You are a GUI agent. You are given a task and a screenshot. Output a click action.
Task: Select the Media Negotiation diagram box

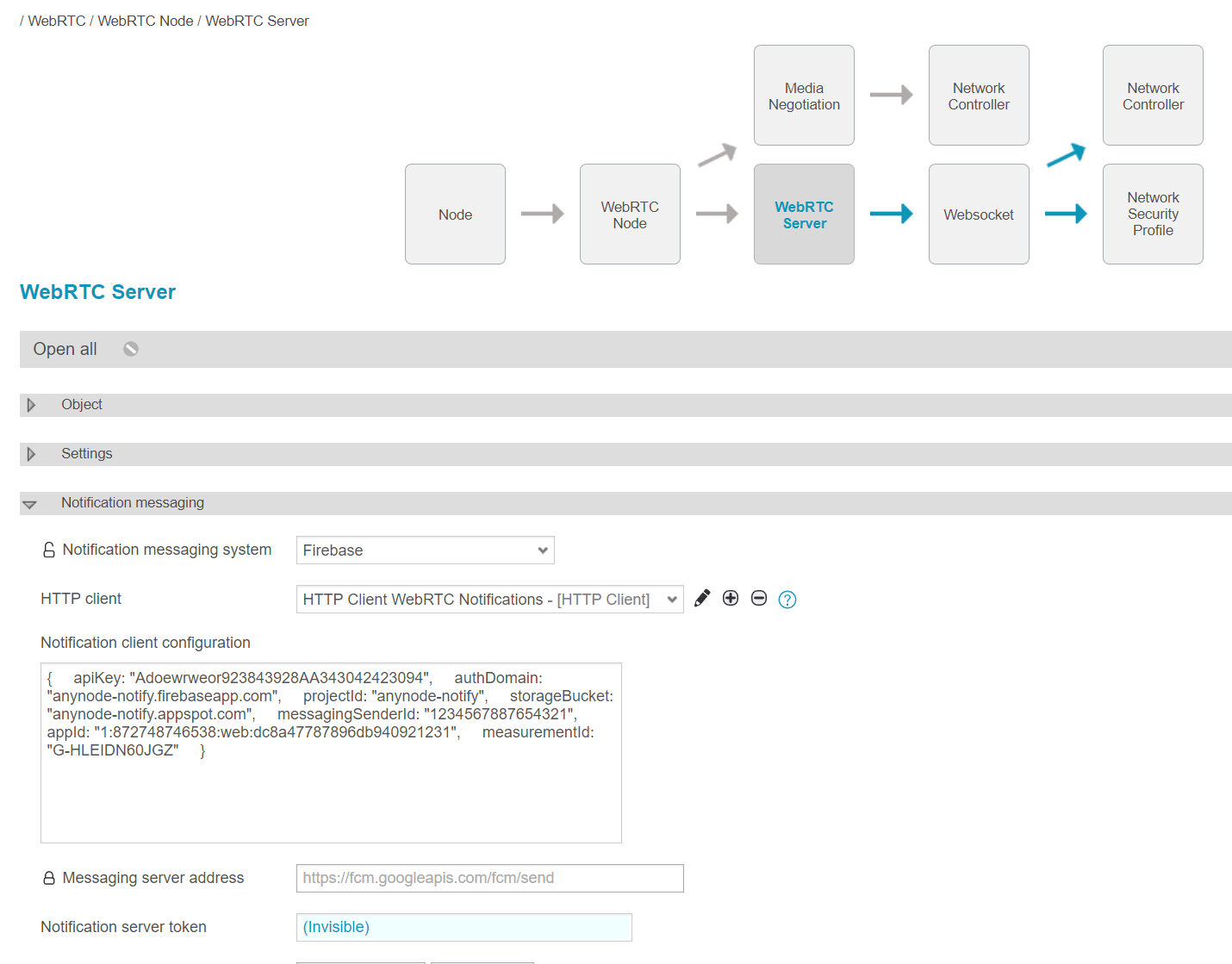click(804, 96)
